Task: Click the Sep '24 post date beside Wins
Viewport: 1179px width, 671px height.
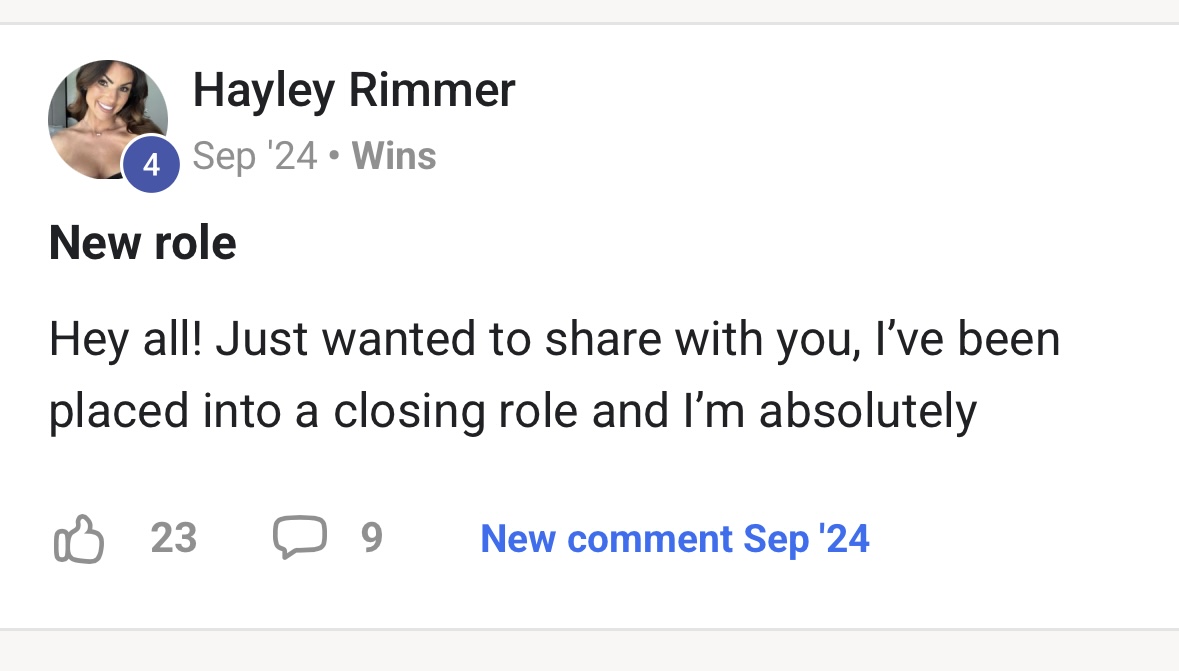Action: point(255,156)
